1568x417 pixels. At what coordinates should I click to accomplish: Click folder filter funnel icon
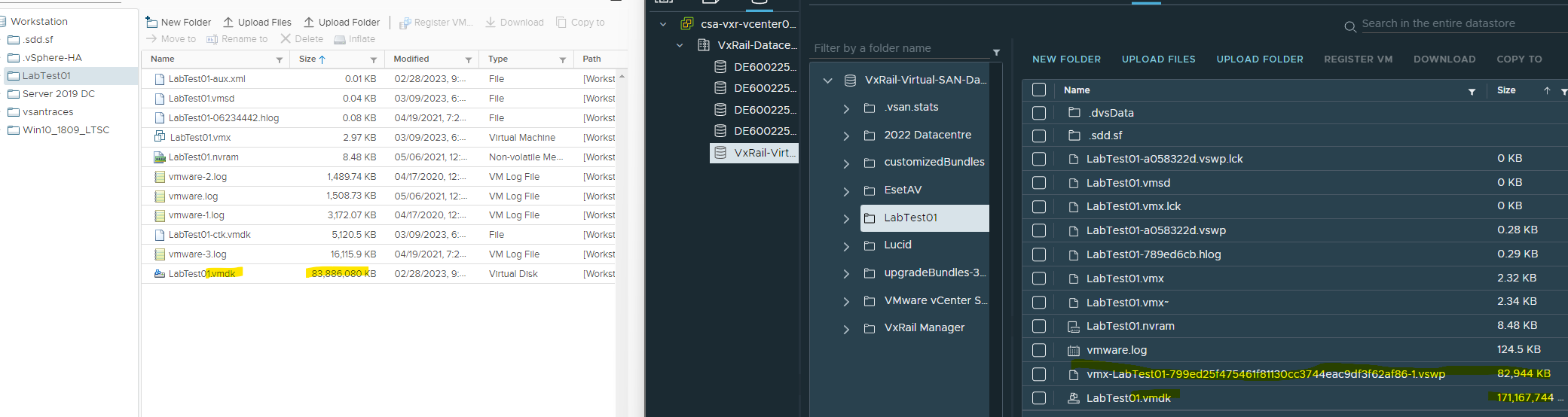coord(996,52)
